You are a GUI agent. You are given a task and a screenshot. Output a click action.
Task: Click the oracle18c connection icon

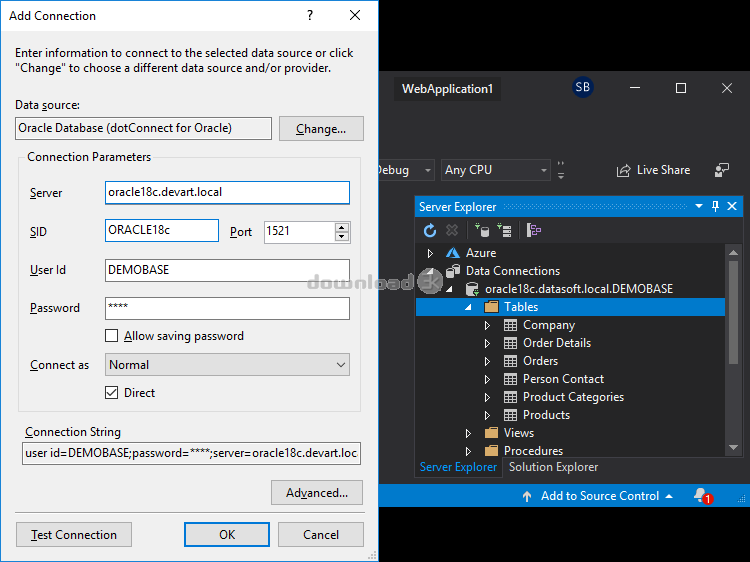pos(472,289)
